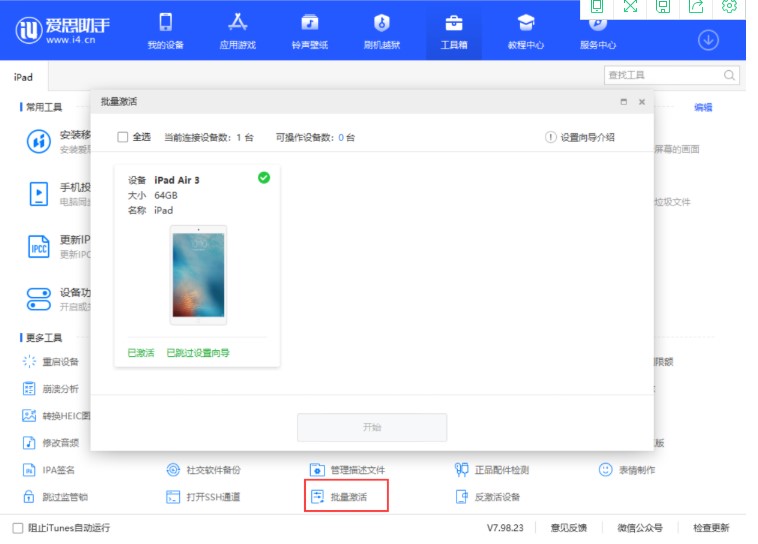Open IPA签名 tool
This screenshot has height=544, width=758.
click(x=49, y=470)
